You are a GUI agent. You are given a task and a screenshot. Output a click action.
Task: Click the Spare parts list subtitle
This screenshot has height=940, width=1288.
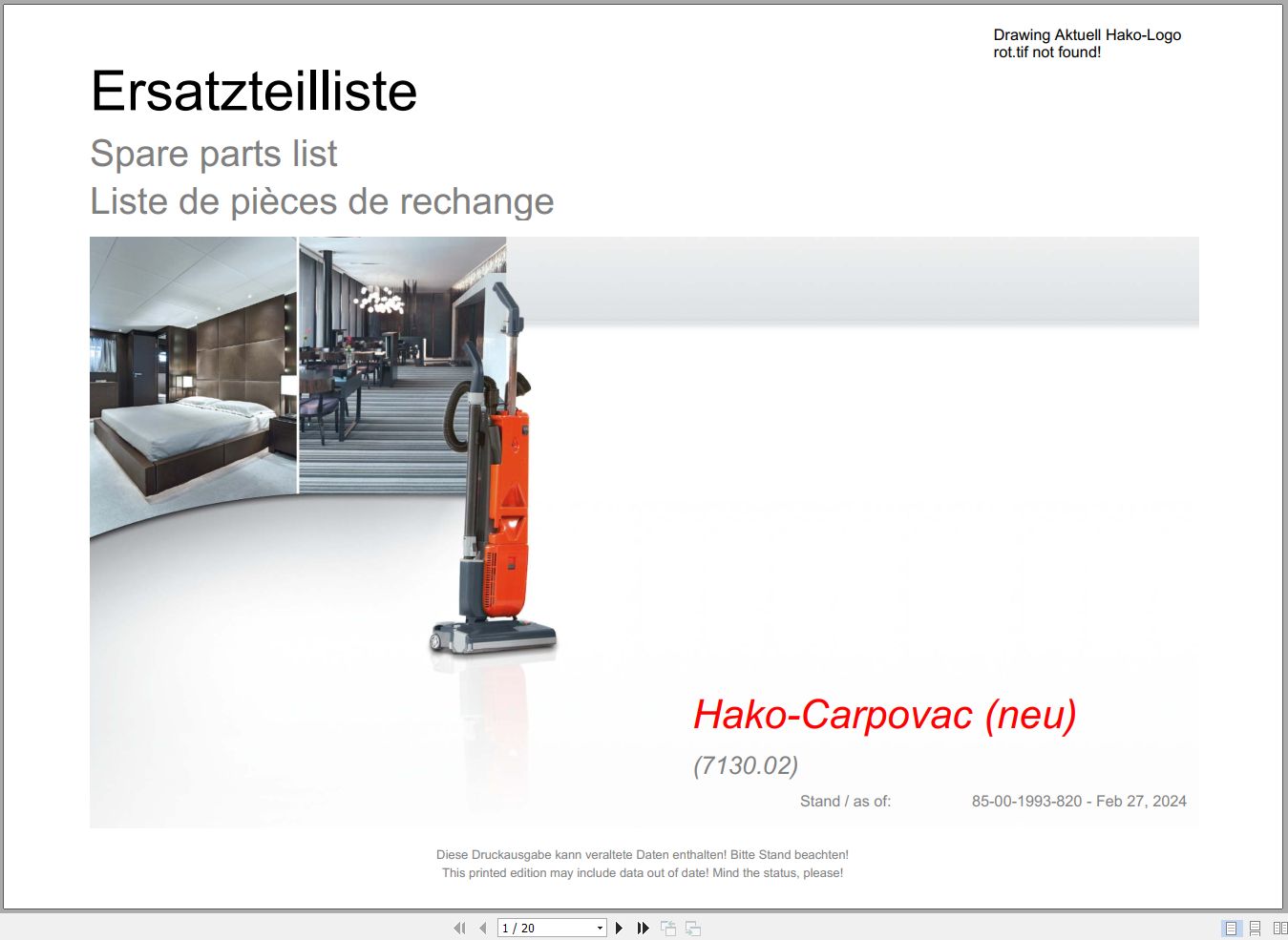pyautogui.click(x=214, y=154)
